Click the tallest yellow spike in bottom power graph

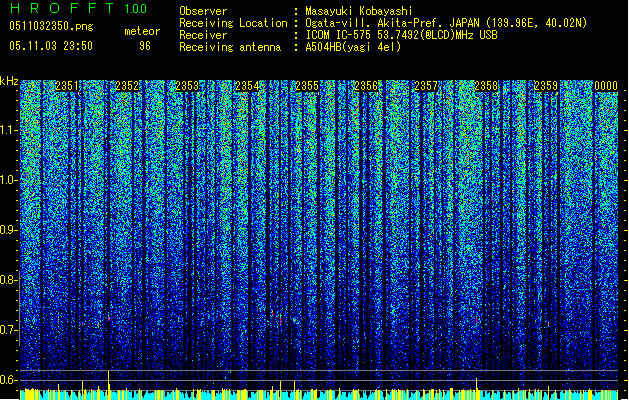tap(109, 385)
